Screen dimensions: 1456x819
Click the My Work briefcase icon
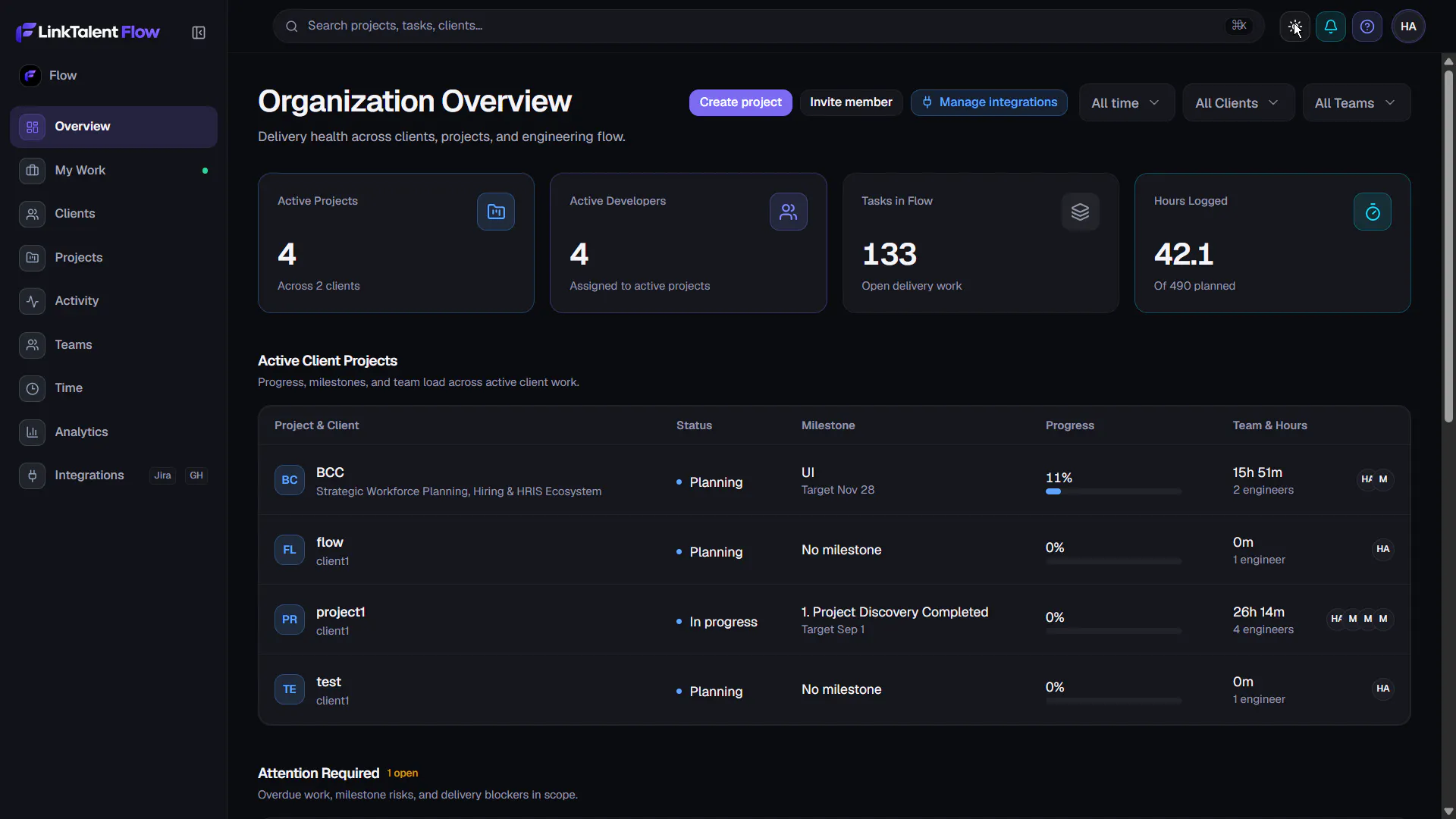click(33, 171)
